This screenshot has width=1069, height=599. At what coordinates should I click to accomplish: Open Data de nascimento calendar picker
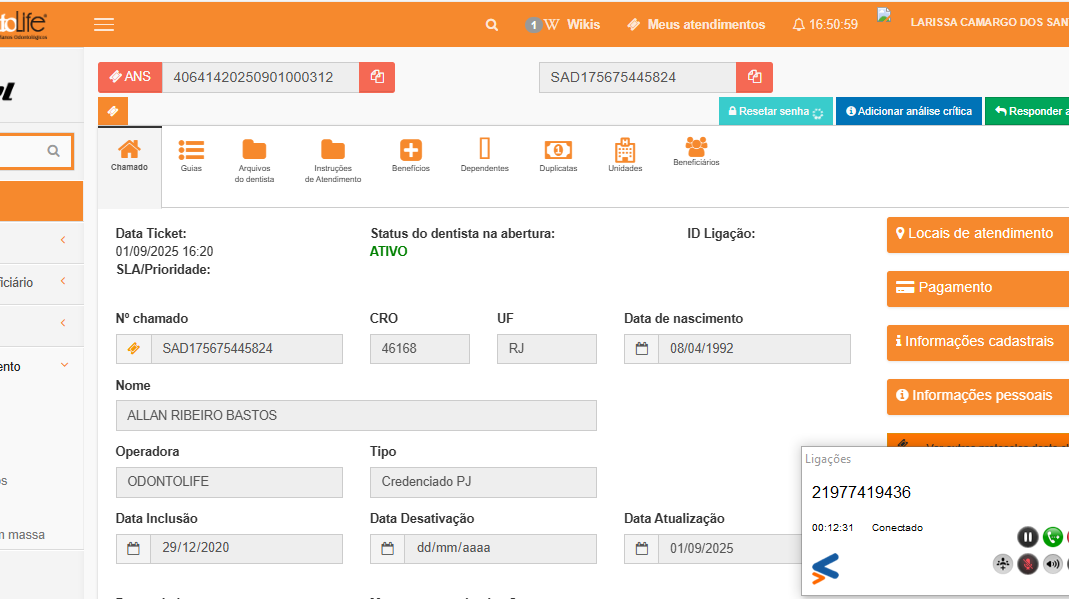[x=641, y=349]
